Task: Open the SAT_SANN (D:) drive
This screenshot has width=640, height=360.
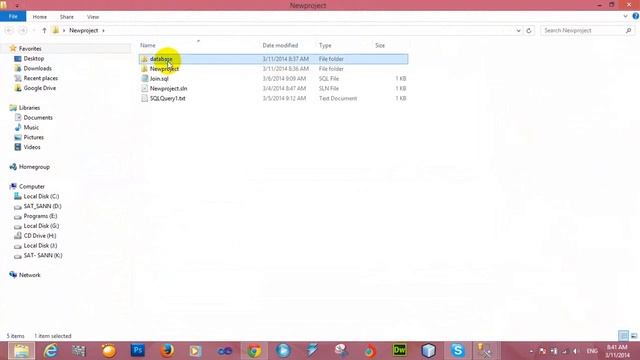Action: pyautogui.click(x=42, y=206)
